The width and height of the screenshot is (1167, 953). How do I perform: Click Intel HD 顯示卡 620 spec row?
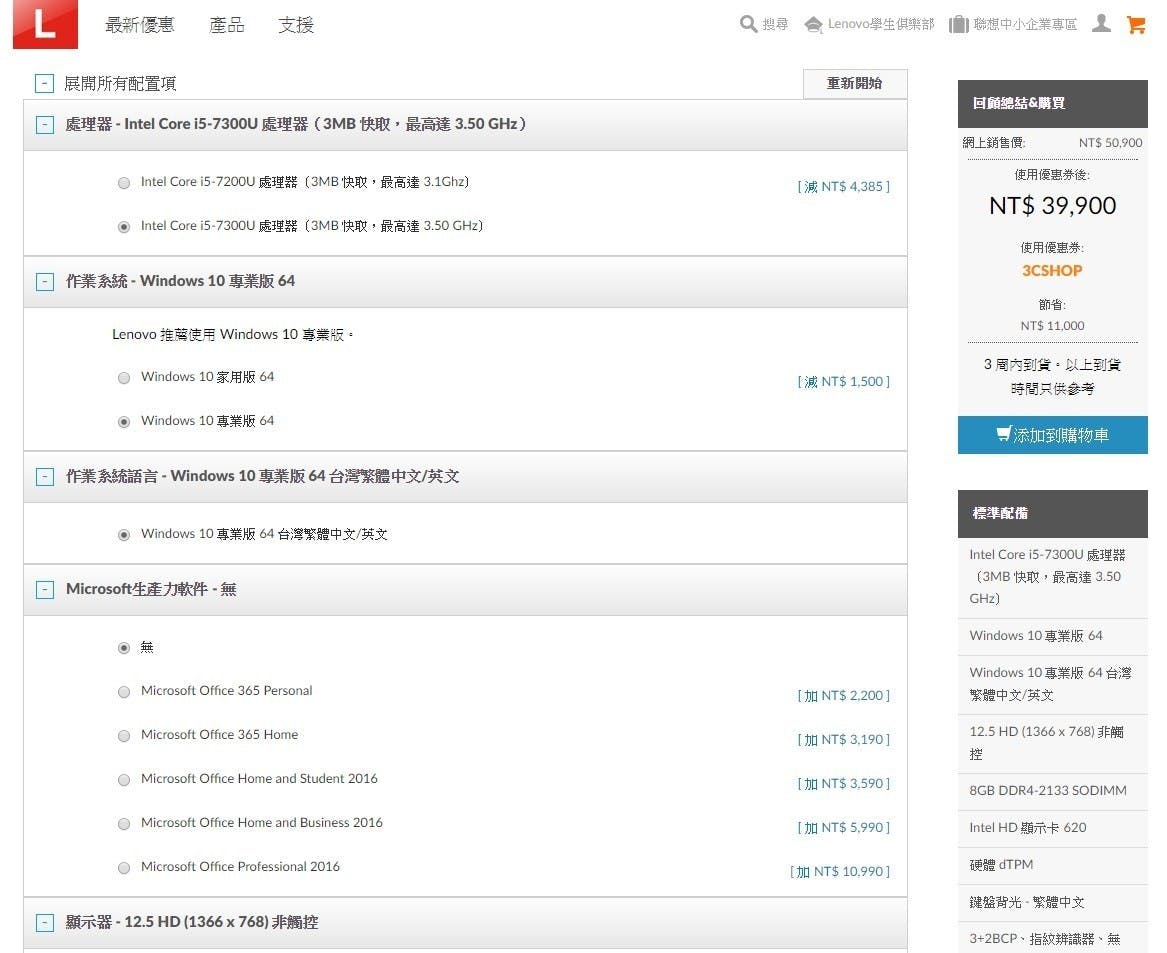1052,829
